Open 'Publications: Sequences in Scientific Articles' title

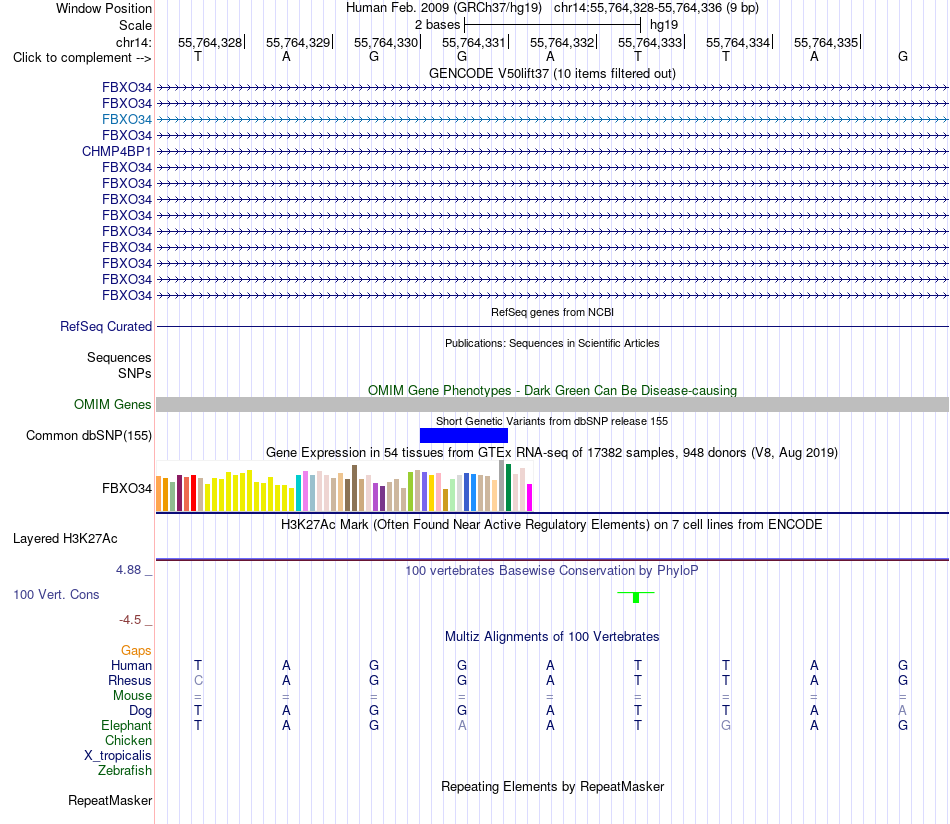552,343
